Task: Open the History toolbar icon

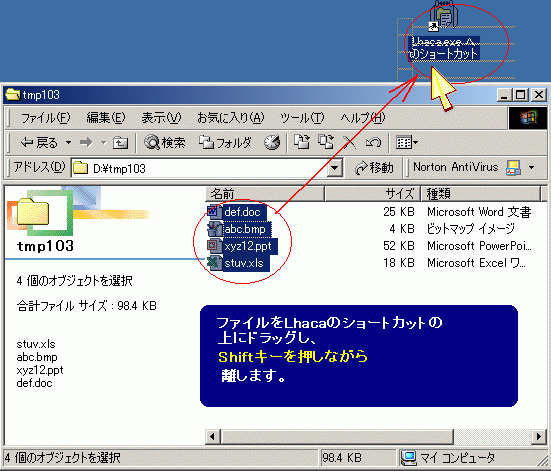Action: point(272,142)
